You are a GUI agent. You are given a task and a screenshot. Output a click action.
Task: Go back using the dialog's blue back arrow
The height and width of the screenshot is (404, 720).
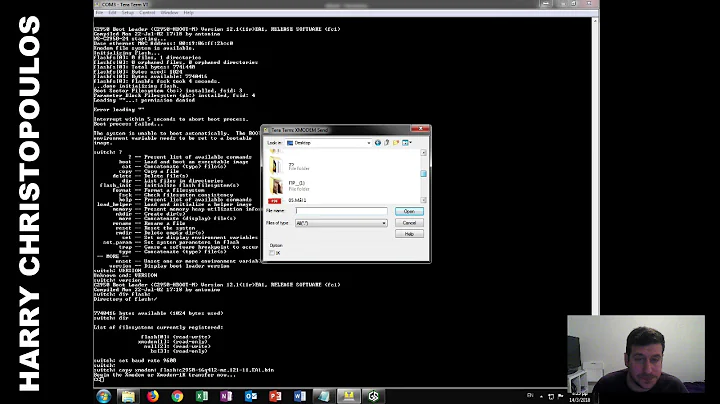click(377, 143)
